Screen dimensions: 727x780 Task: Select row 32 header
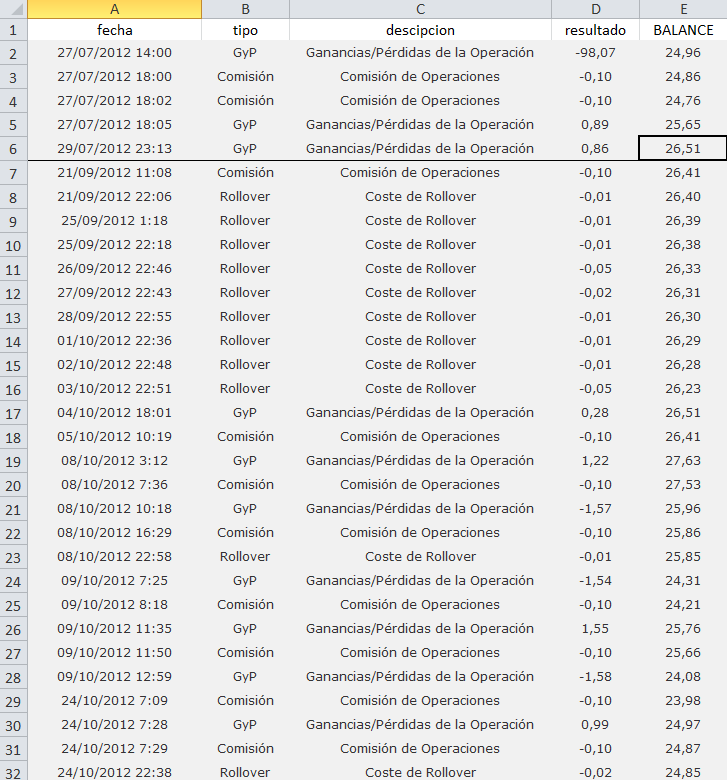click(13, 772)
